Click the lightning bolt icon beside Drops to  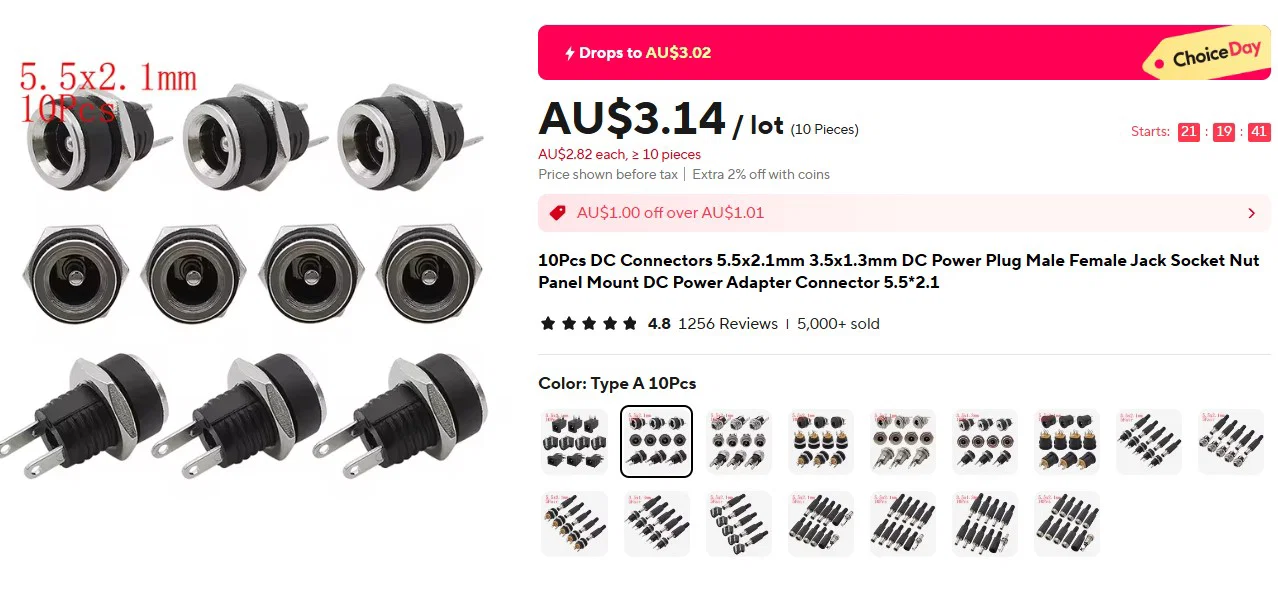click(x=569, y=53)
